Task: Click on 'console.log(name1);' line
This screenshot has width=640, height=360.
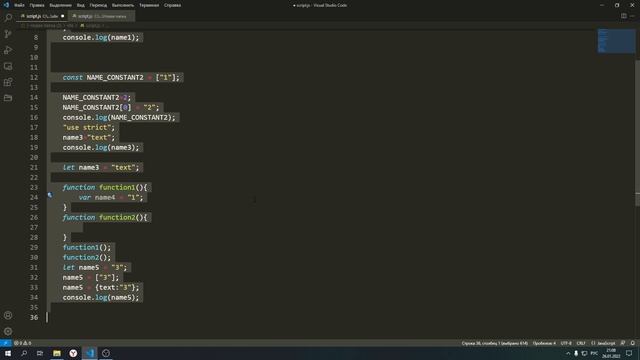Action: 101,38
